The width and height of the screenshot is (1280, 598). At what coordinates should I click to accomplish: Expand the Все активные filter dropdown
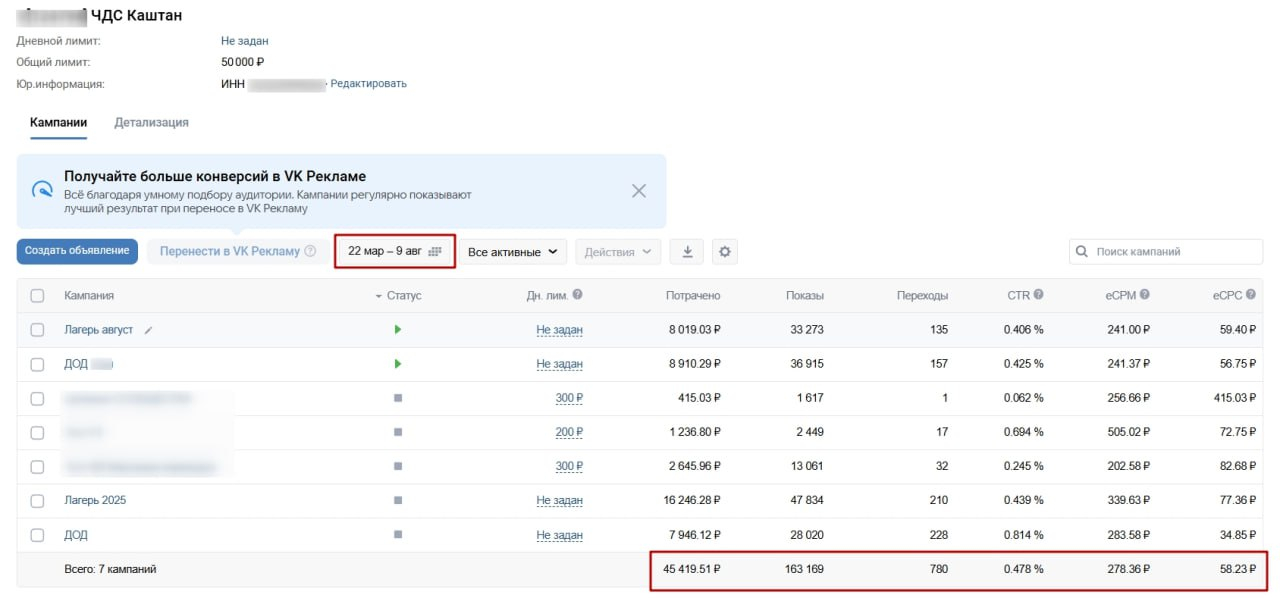tap(512, 252)
